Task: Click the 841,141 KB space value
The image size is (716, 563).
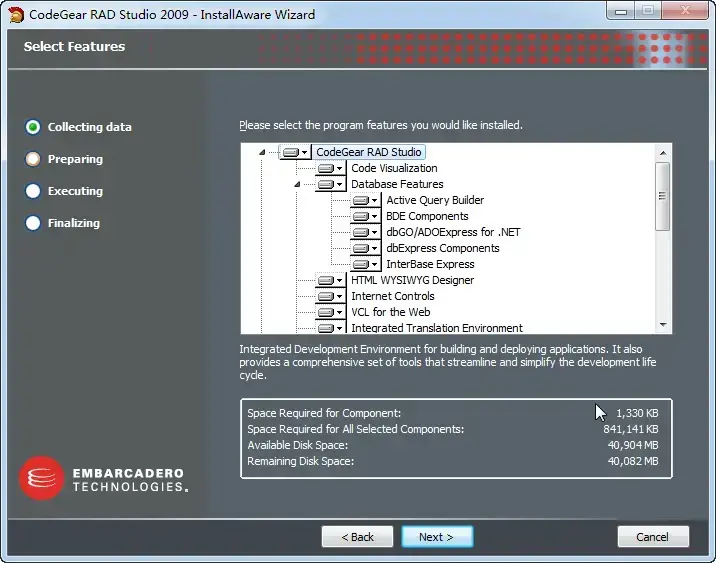Action: 631,429
